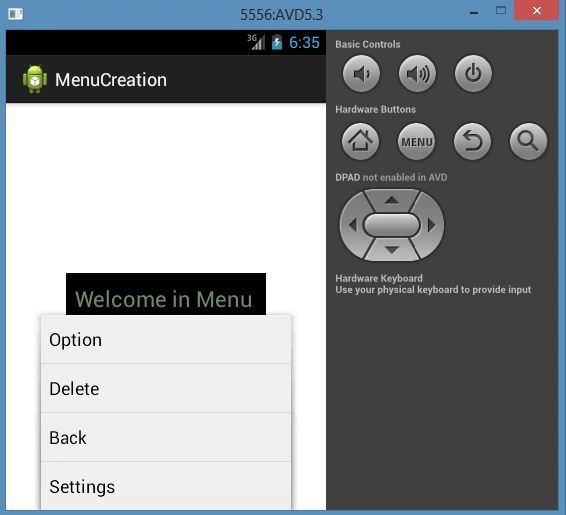Click the hardware Search magnifier button
566x515 pixels.
coord(528,141)
